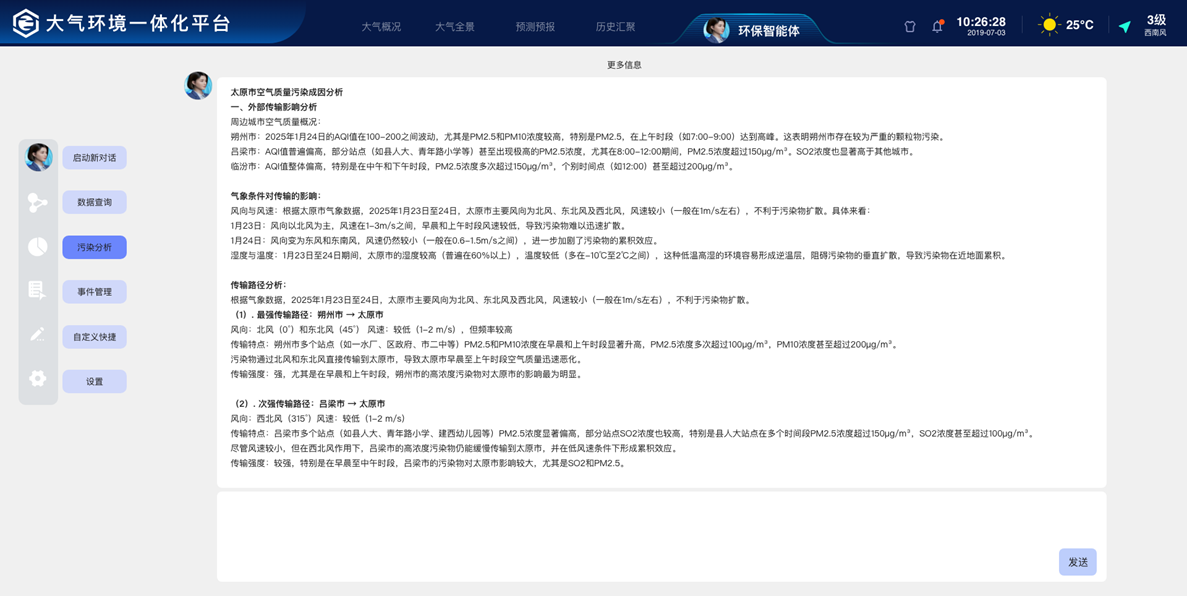Click the notification bell with red badge

point(938,26)
